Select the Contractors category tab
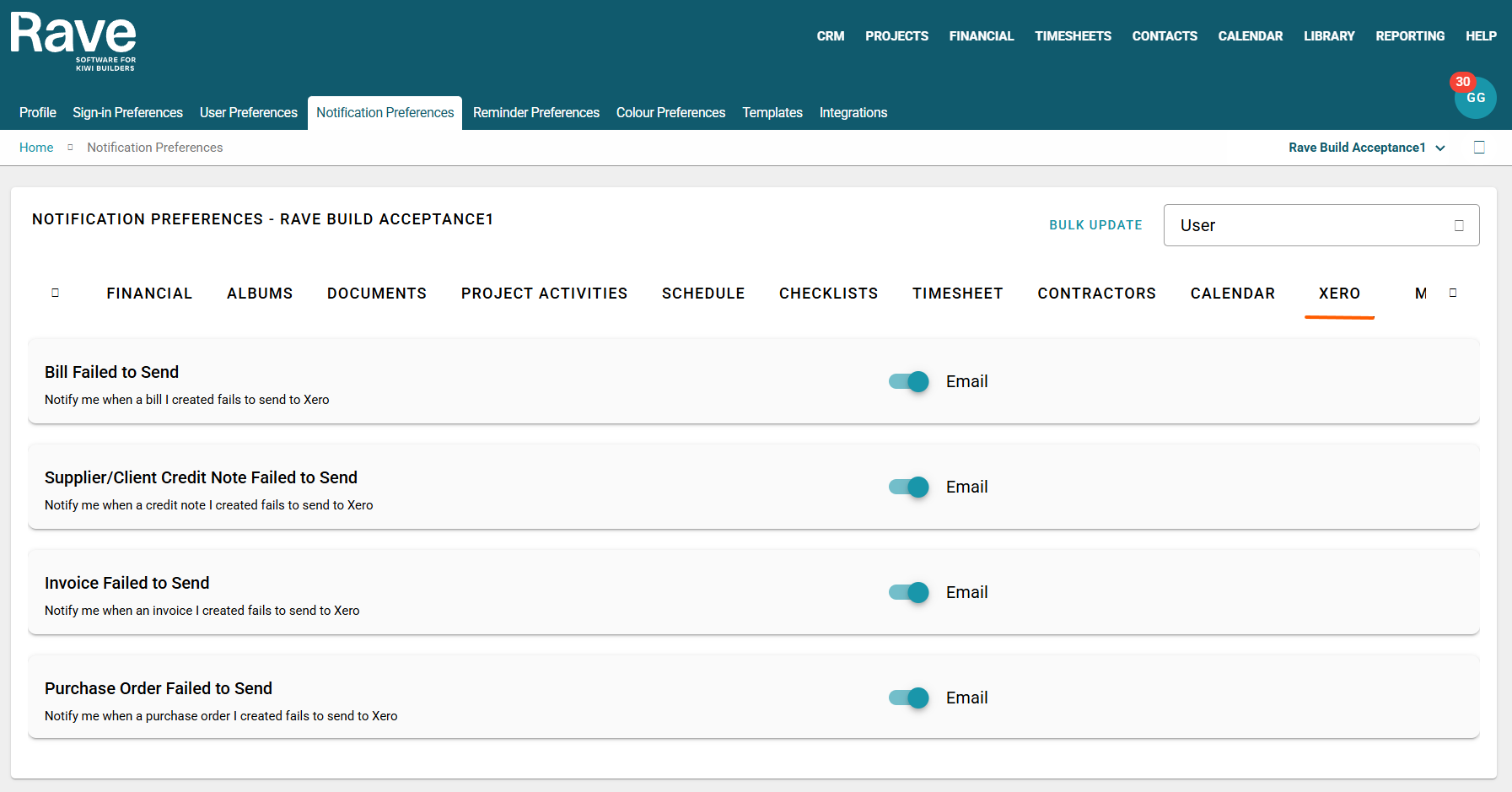1512x792 pixels. point(1097,294)
